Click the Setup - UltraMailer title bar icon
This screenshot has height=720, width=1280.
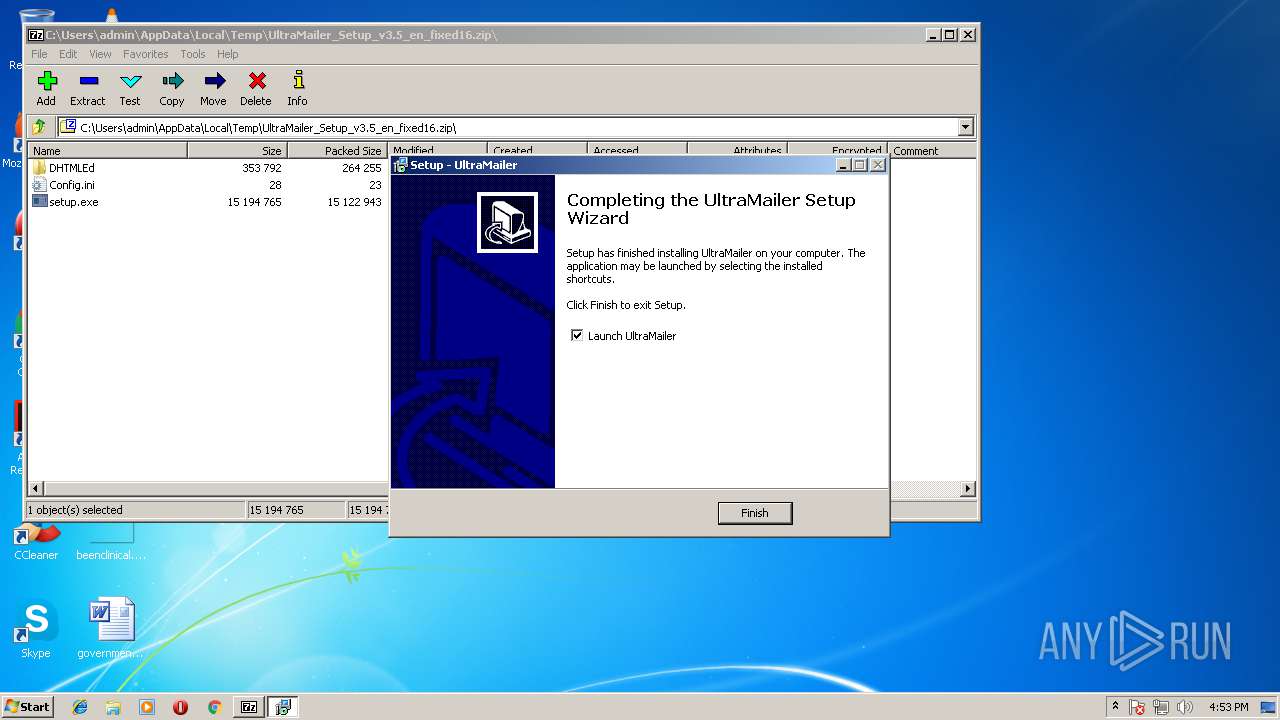(400, 165)
